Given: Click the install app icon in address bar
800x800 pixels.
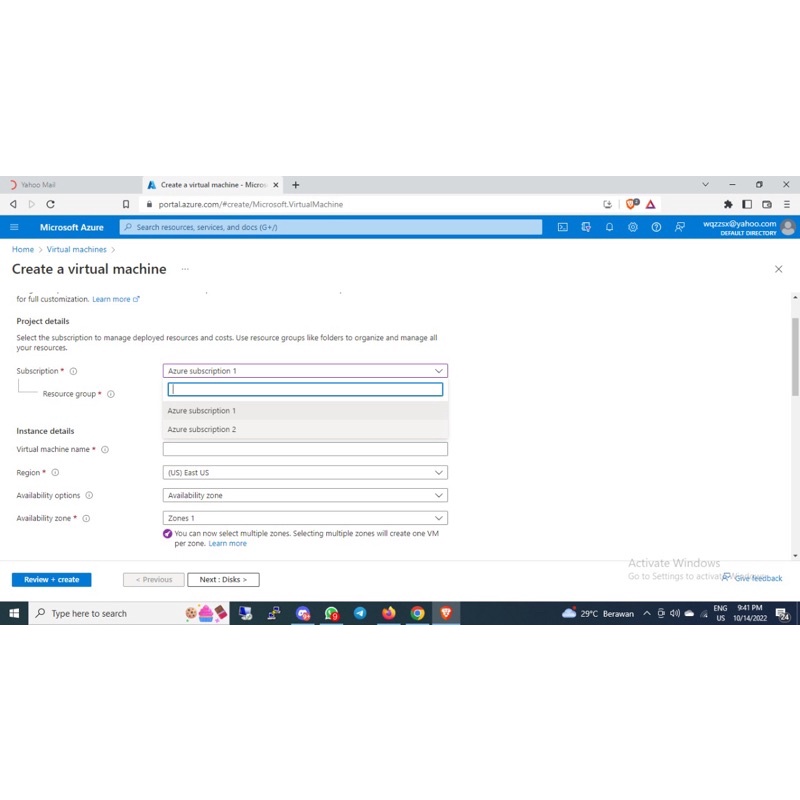Looking at the screenshot, I should (x=607, y=204).
